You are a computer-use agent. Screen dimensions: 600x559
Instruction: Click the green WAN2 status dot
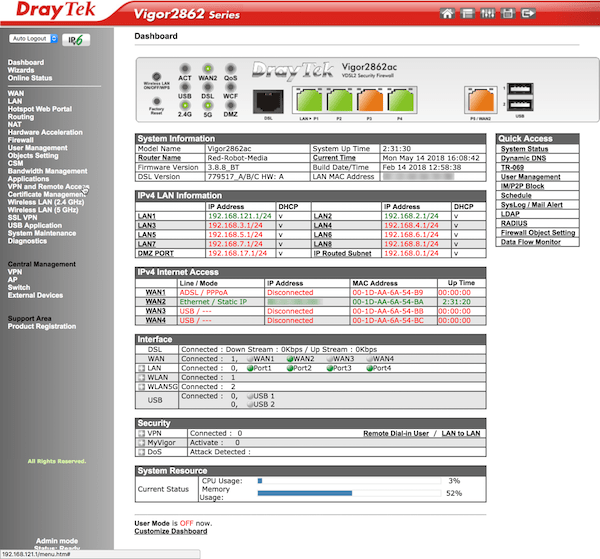click(x=290, y=359)
